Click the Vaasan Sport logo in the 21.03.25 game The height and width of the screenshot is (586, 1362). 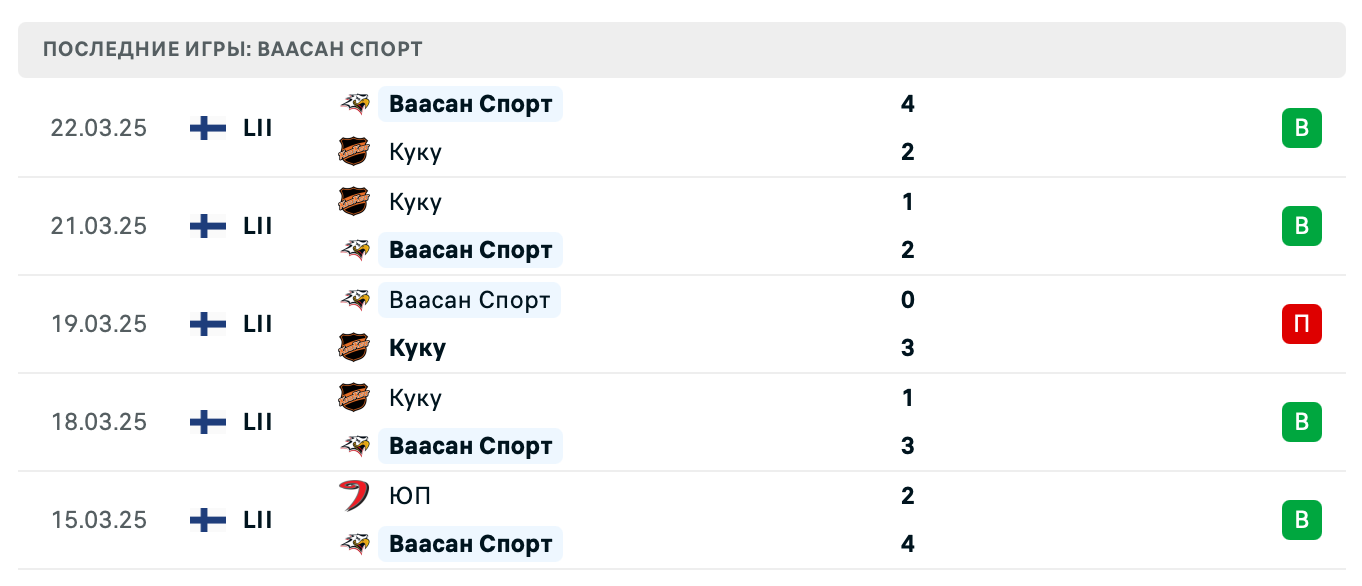pyautogui.click(x=355, y=250)
